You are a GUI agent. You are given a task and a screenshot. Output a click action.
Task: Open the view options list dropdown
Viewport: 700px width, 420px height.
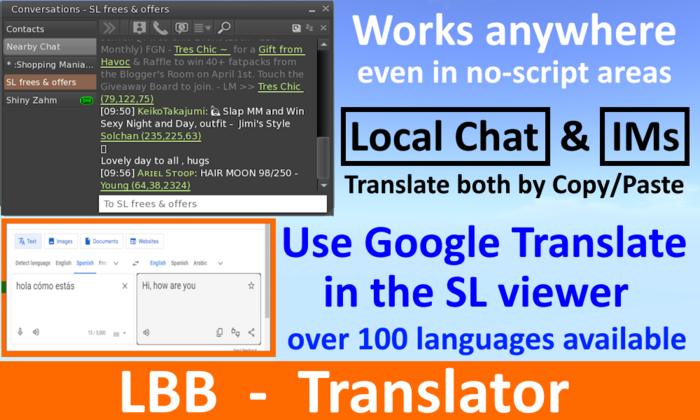pyautogui.click(x=202, y=28)
